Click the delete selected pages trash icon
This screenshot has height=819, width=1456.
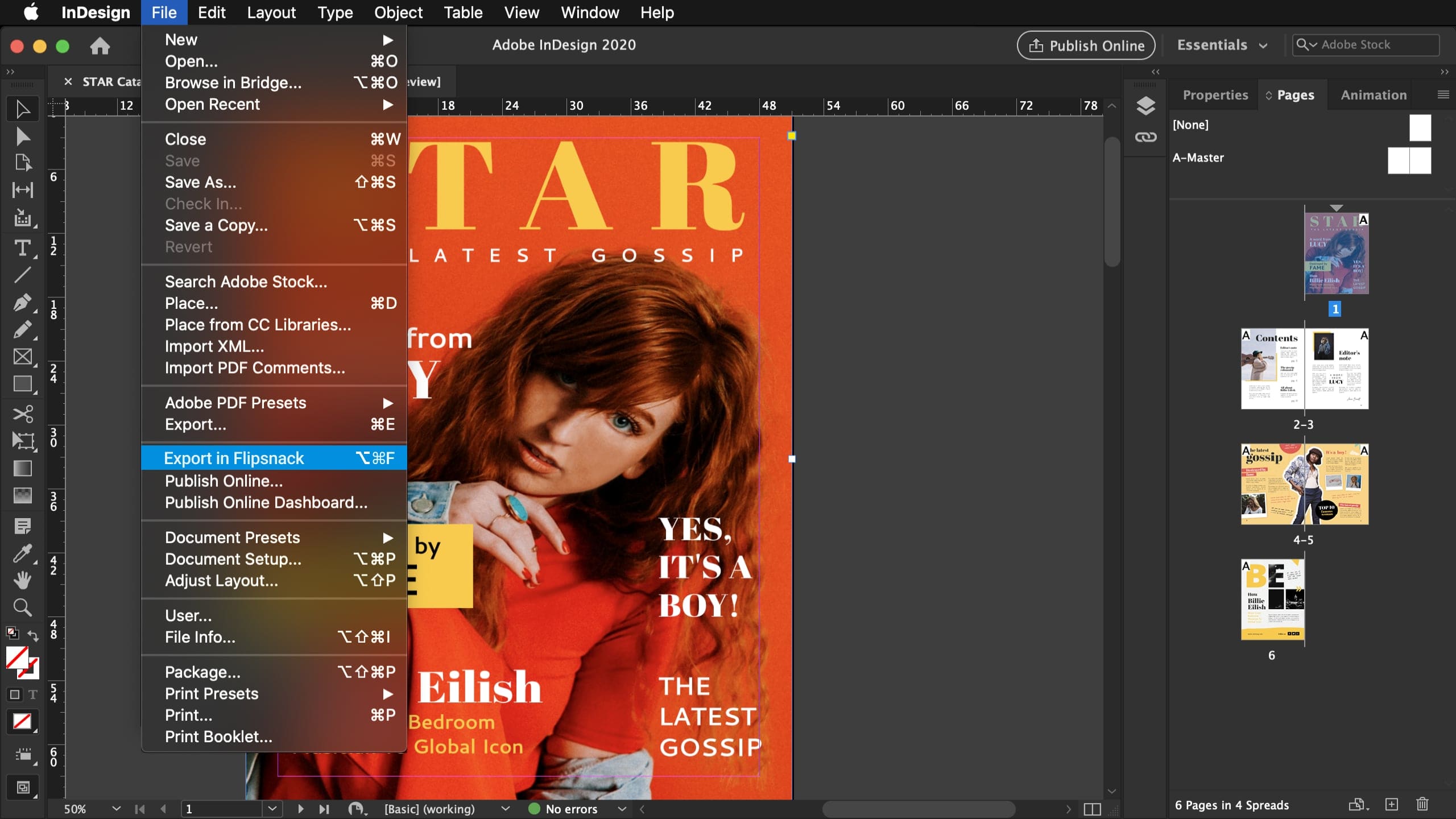pyautogui.click(x=1422, y=804)
